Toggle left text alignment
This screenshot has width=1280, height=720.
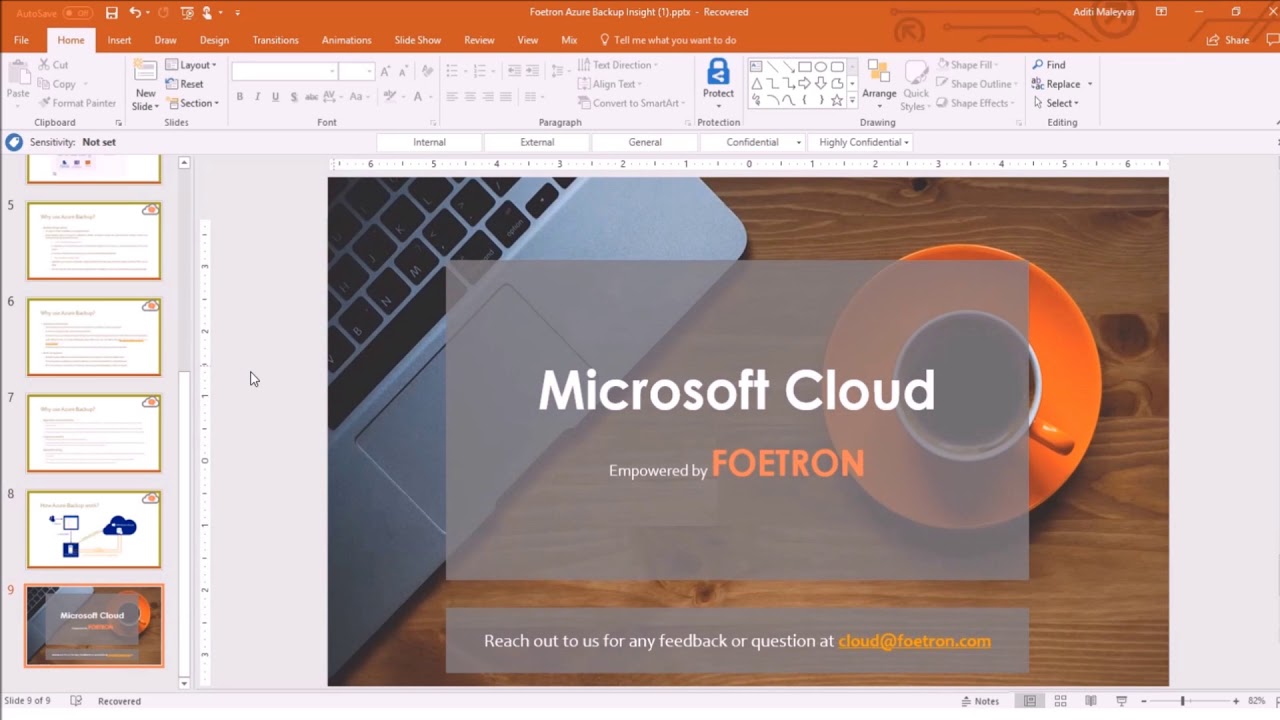point(452,97)
